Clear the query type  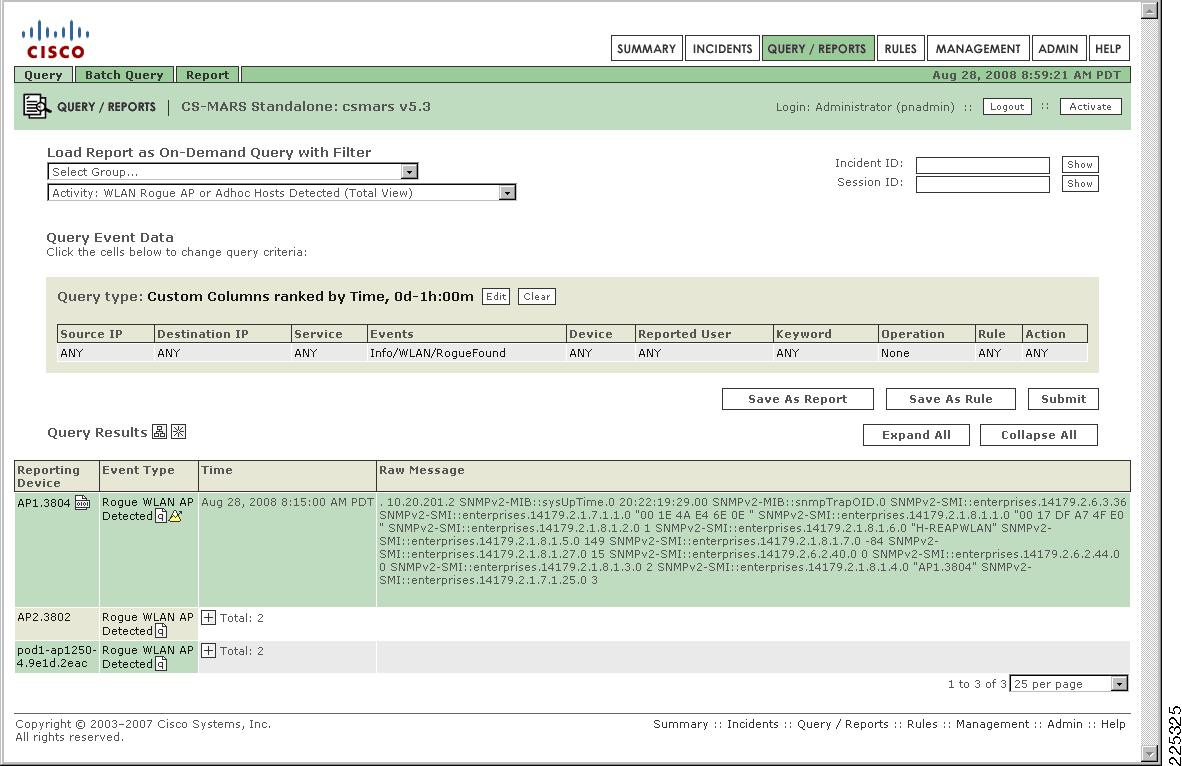tap(537, 296)
